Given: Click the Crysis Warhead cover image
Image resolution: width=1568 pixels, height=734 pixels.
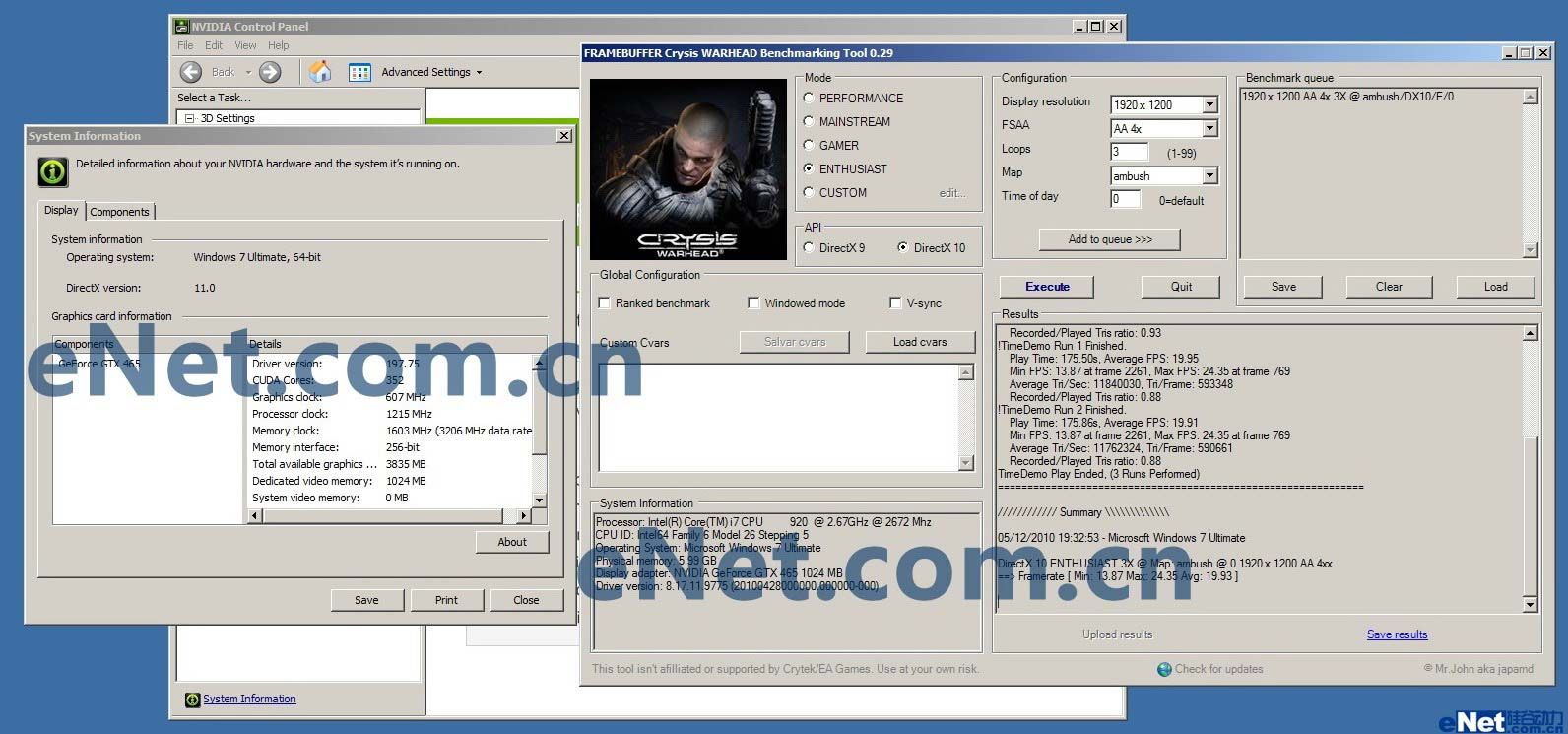Looking at the screenshot, I should coord(687,169).
